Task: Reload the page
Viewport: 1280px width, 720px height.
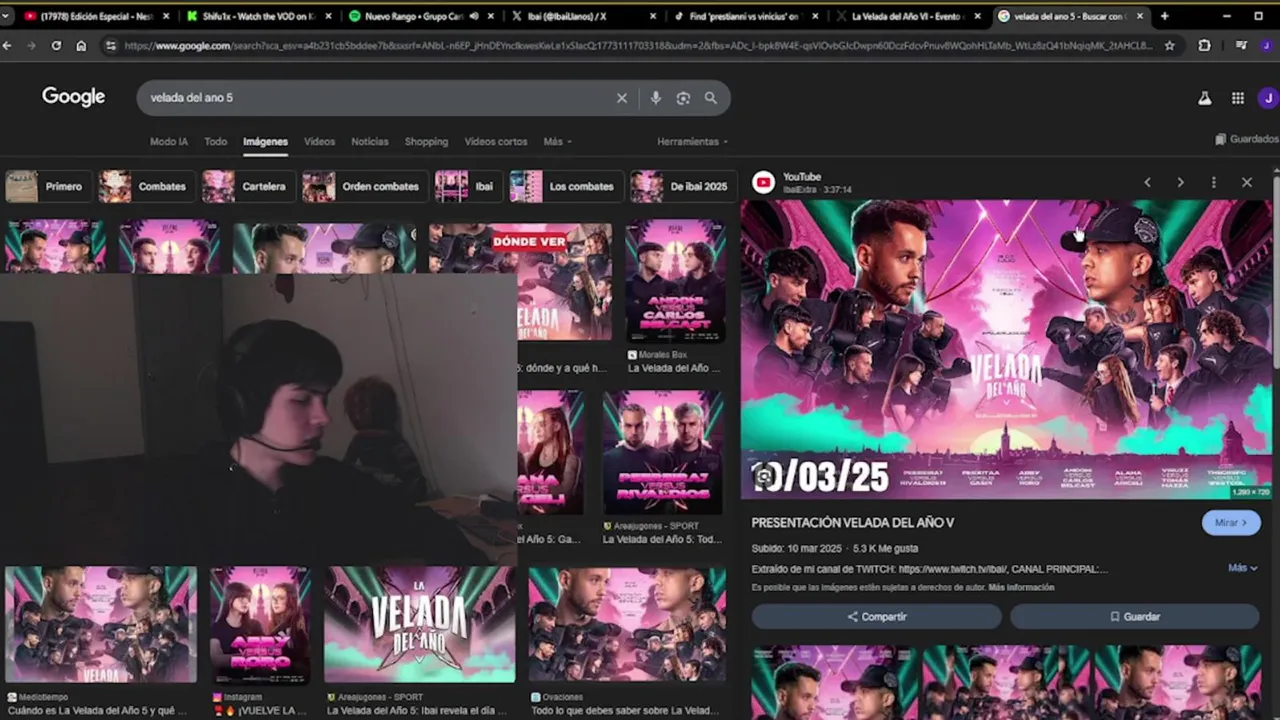Action: coord(56,45)
